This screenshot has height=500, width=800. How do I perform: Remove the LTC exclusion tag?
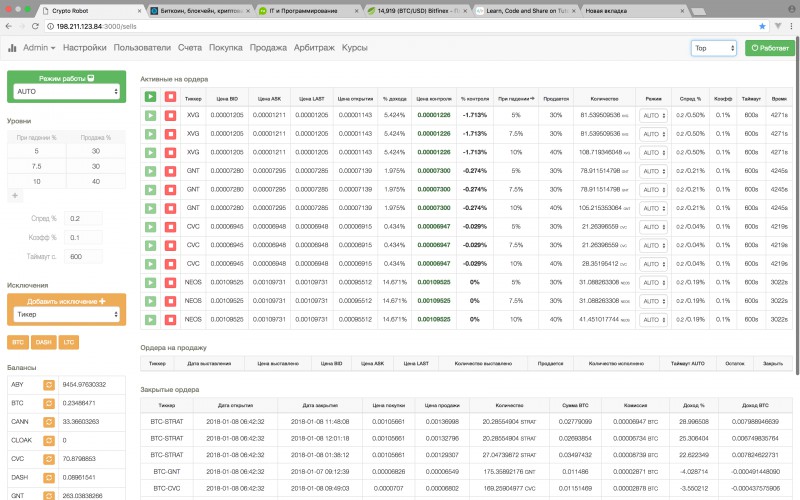pyautogui.click(x=69, y=342)
